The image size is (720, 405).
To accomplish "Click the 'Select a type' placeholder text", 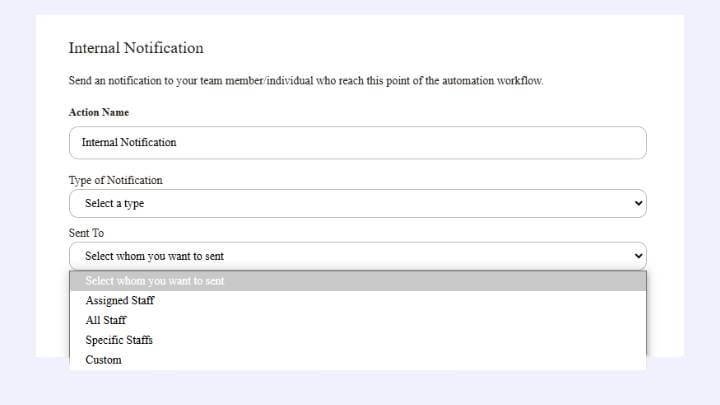I will pos(114,204).
